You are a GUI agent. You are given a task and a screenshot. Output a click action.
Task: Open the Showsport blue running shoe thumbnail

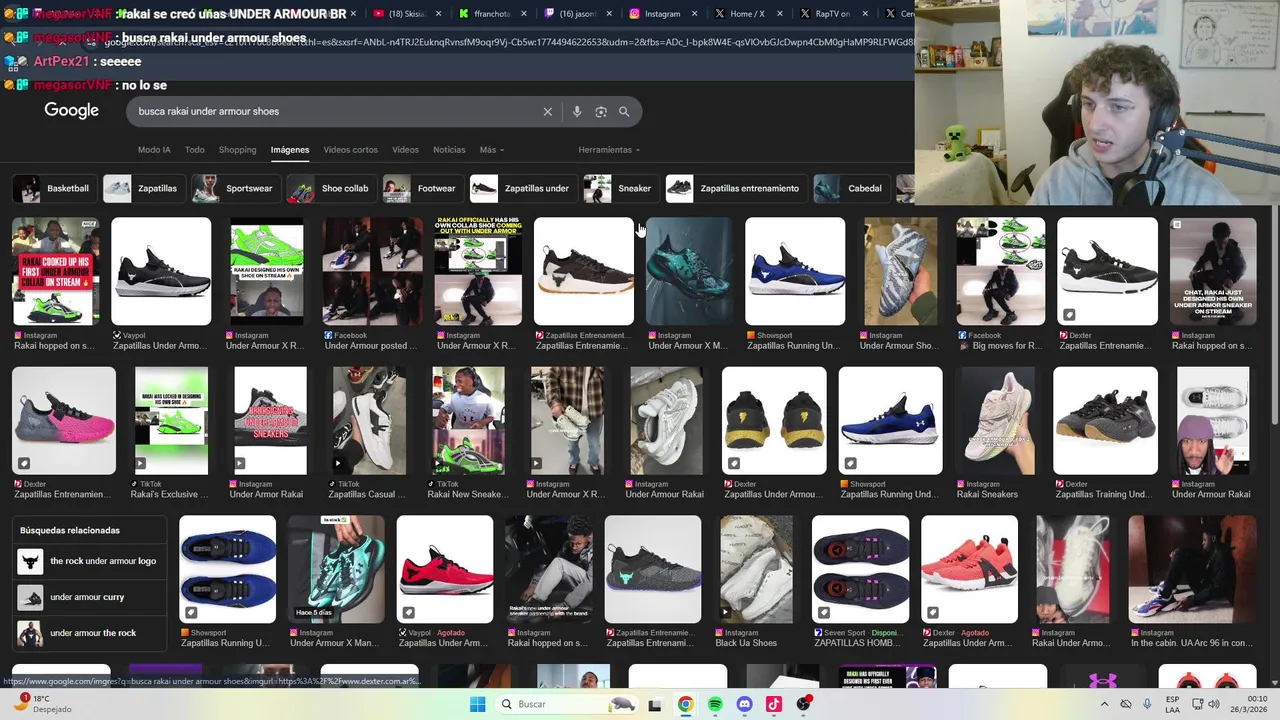795,271
